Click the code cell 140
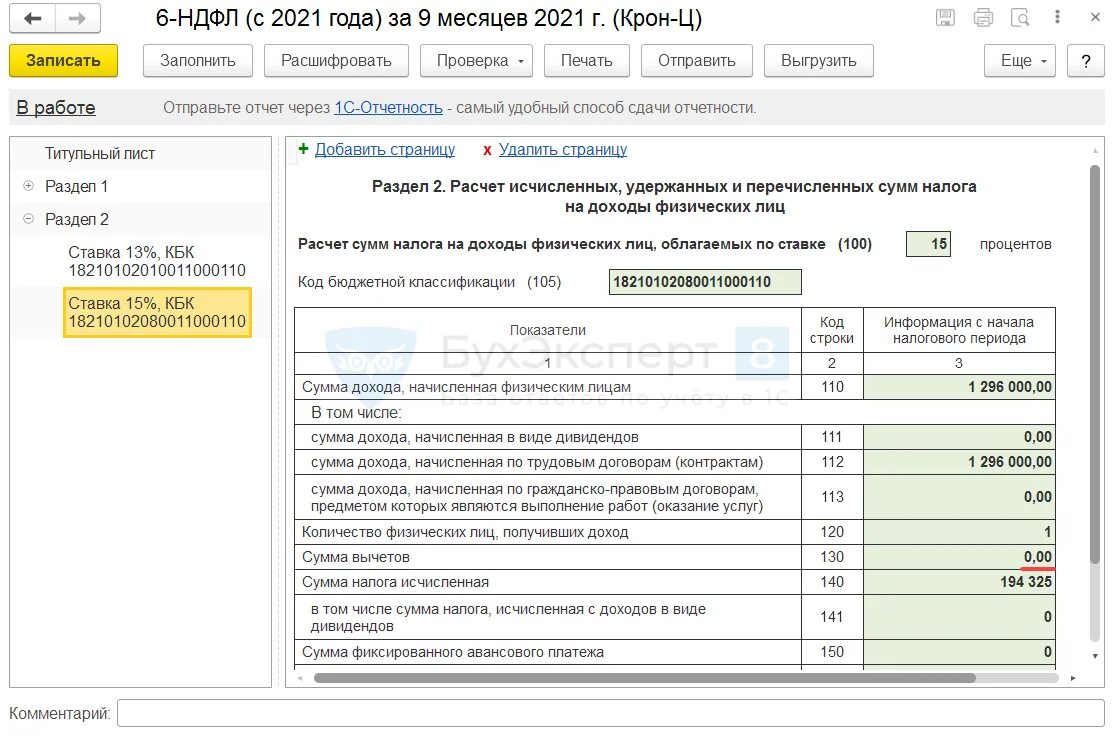The image size is (1115, 736). tap(832, 582)
